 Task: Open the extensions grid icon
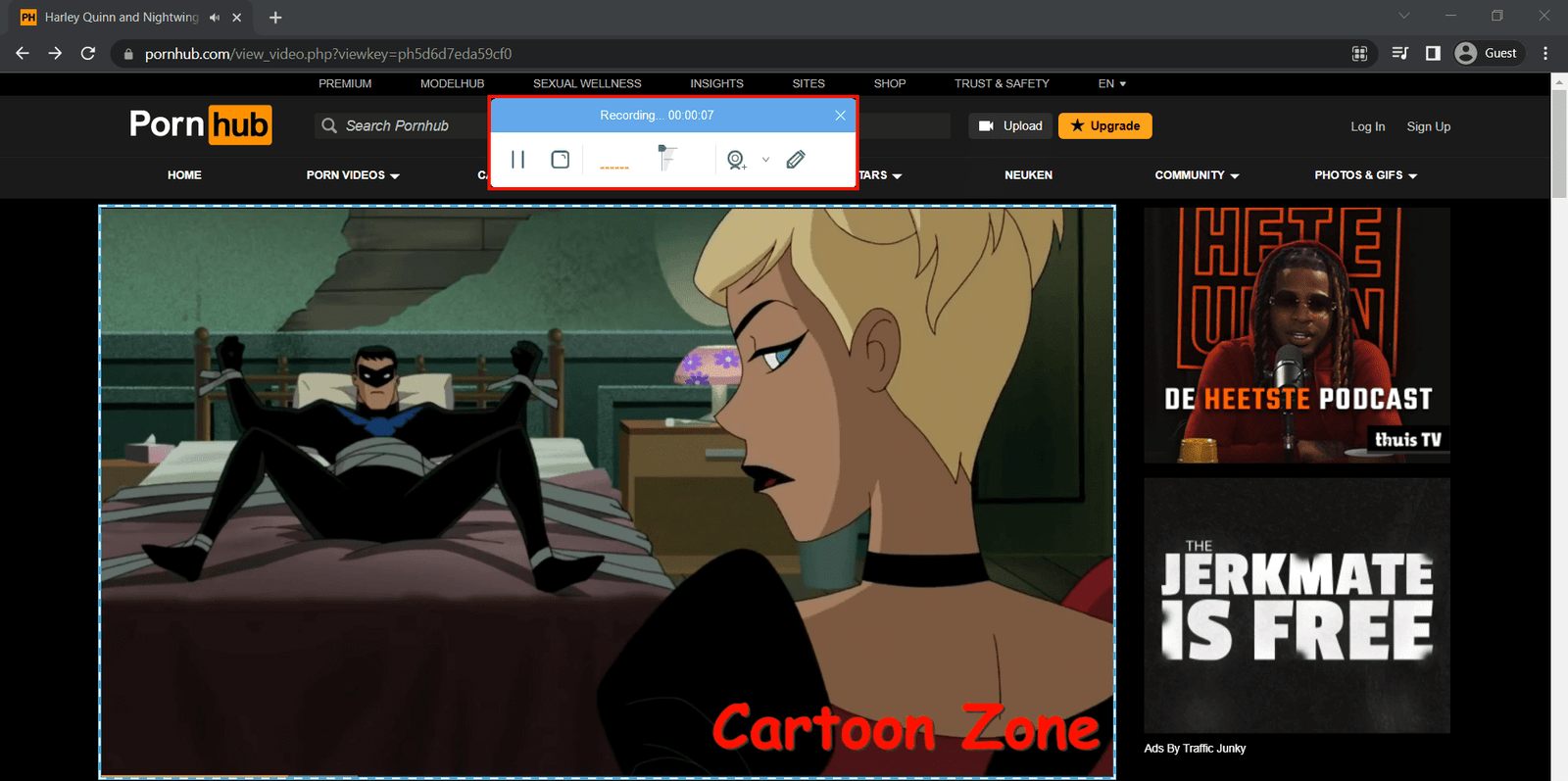pyautogui.click(x=1359, y=53)
